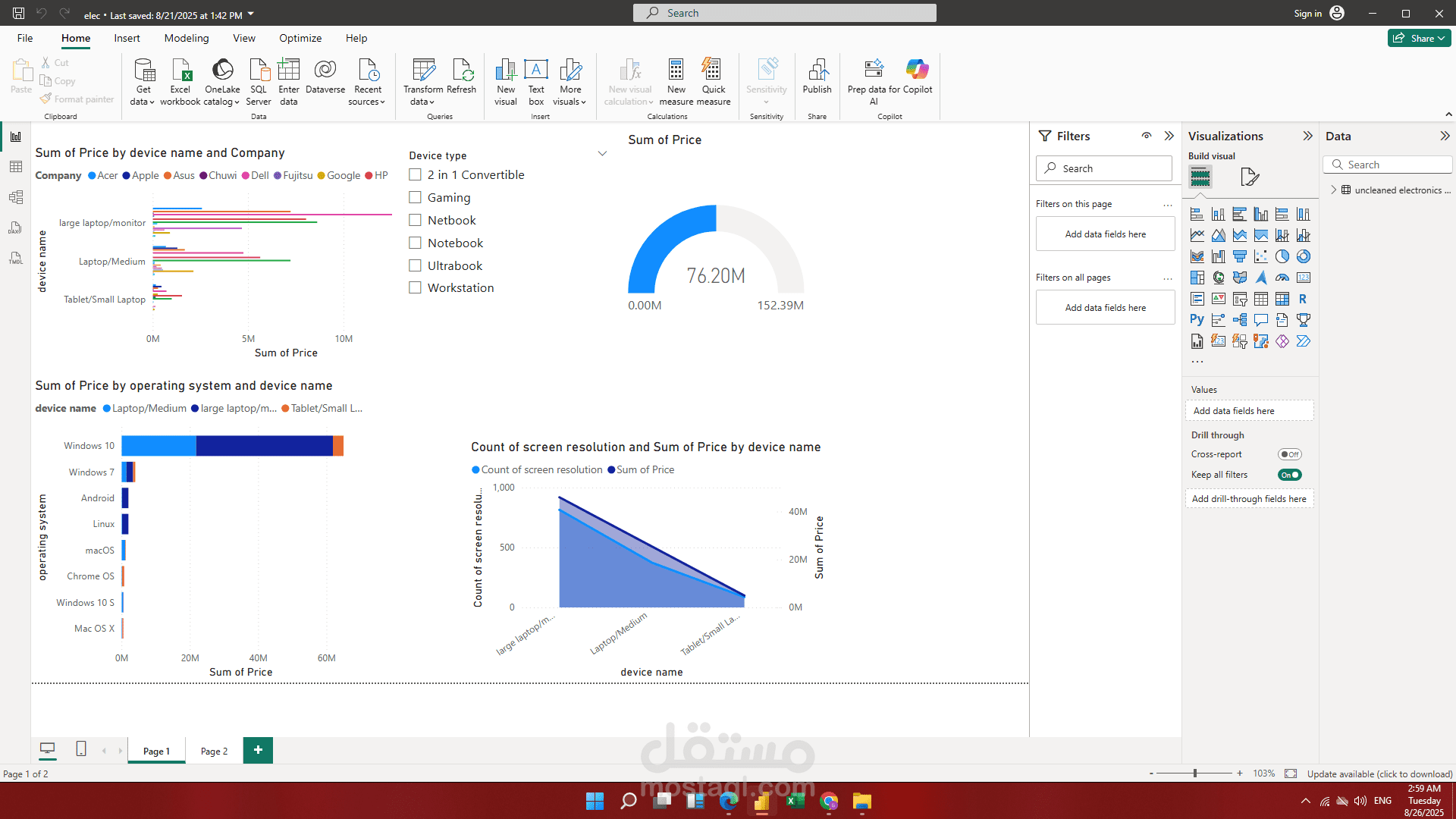Image resolution: width=1456 pixels, height=819 pixels.
Task: Click Sign in
Action: click(1307, 13)
